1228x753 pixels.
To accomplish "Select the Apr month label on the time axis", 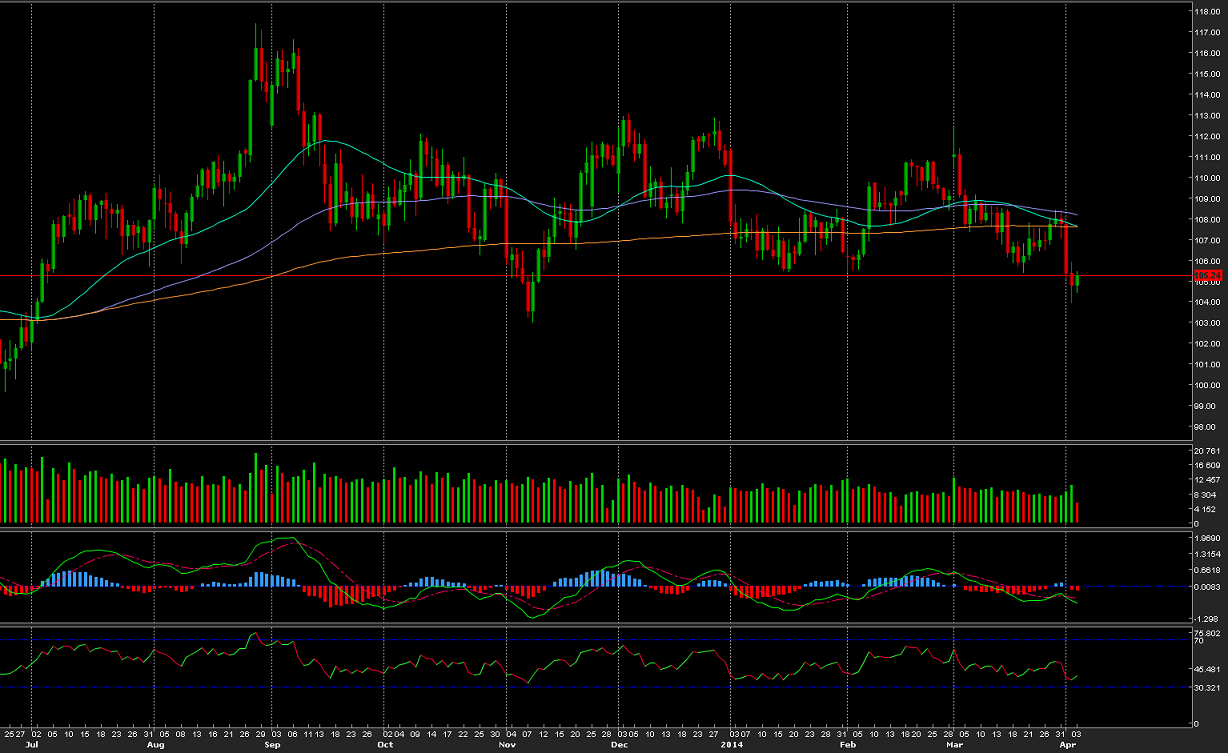I will [1066, 746].
